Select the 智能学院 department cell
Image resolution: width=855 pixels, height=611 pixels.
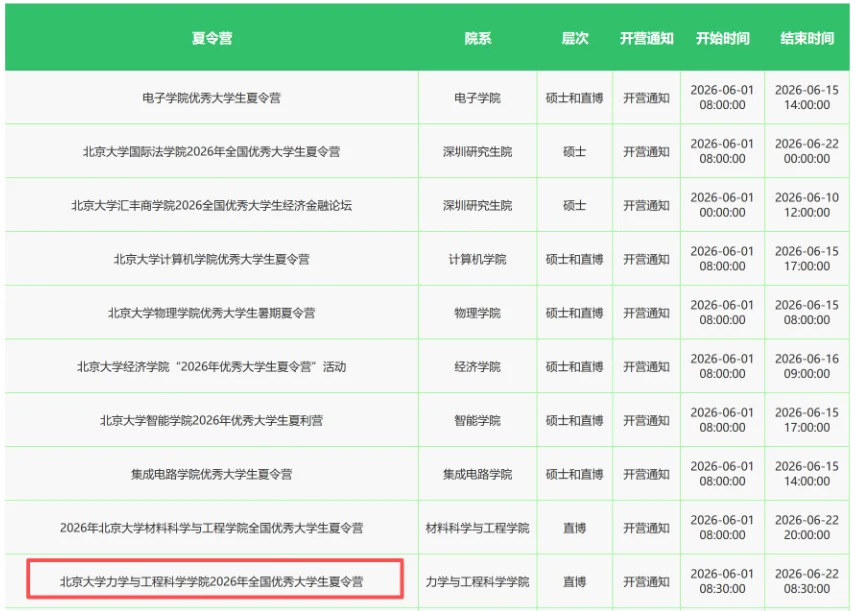click(x=478, y=421)
